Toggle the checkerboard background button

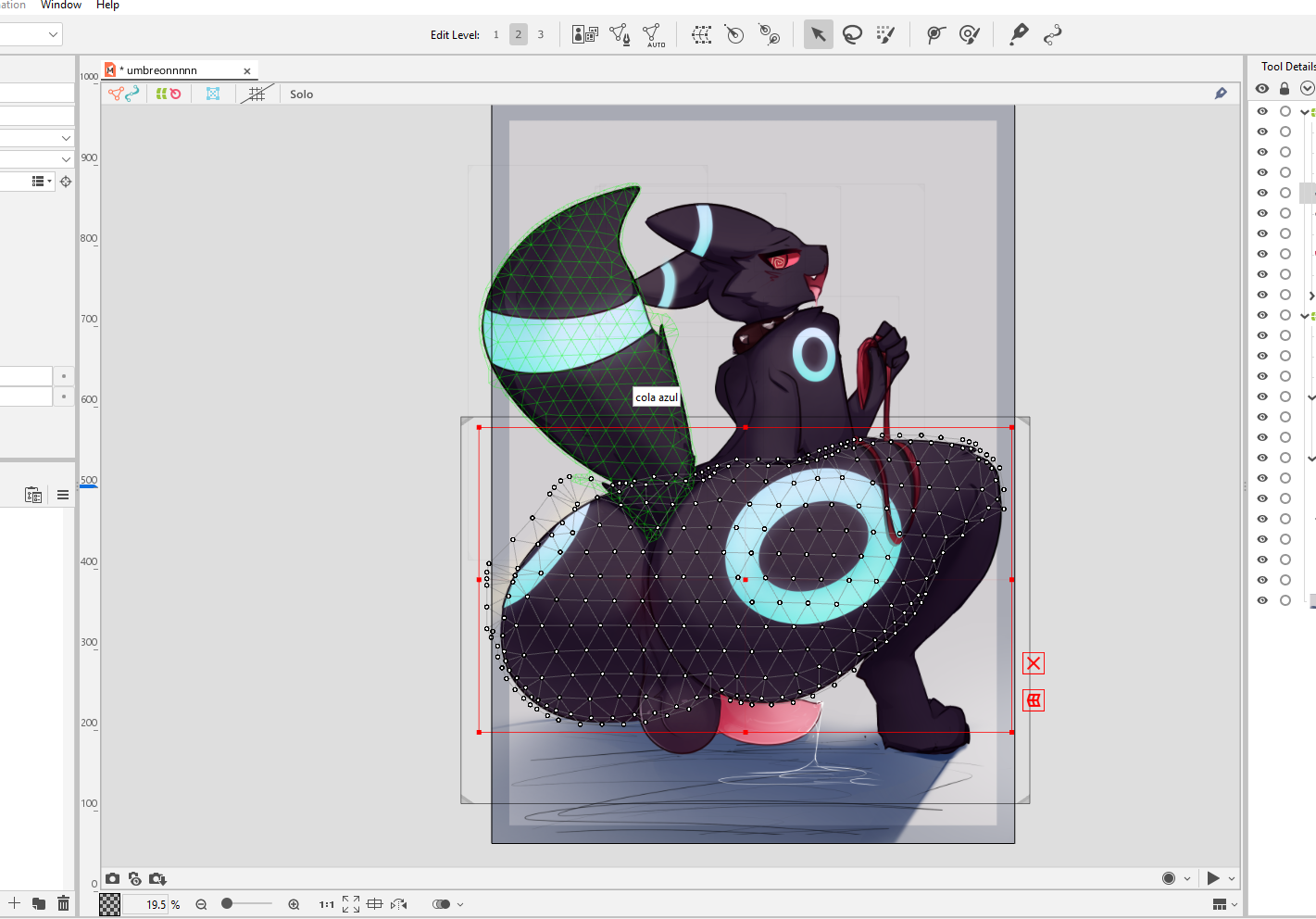pyautogui.click(x=109, y=904)
